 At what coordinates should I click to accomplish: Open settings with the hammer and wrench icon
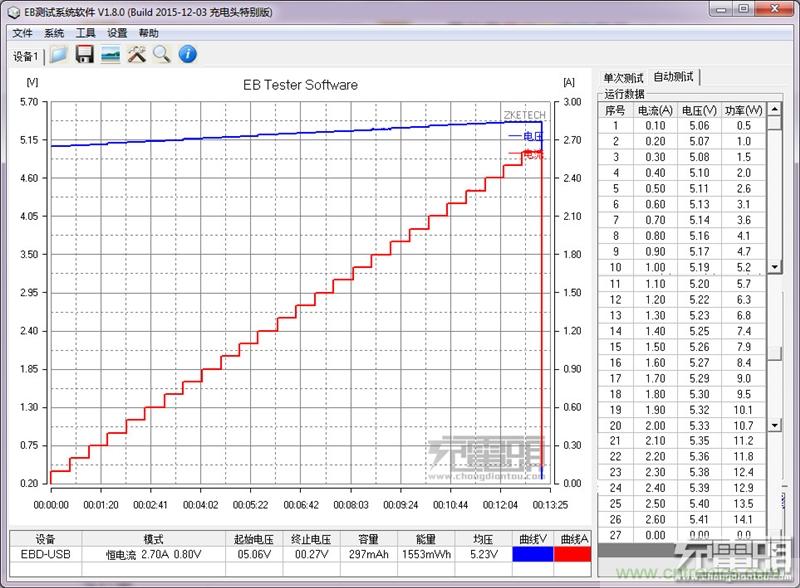click(x=136, y=55)
